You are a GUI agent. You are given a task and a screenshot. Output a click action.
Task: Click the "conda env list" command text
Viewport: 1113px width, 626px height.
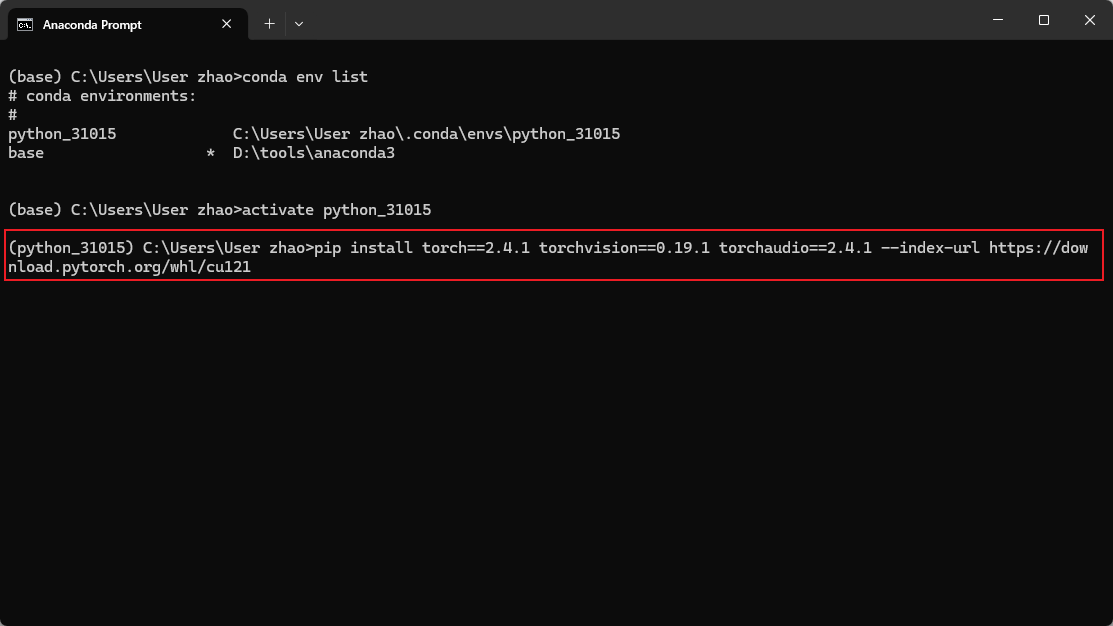(305, 77)
